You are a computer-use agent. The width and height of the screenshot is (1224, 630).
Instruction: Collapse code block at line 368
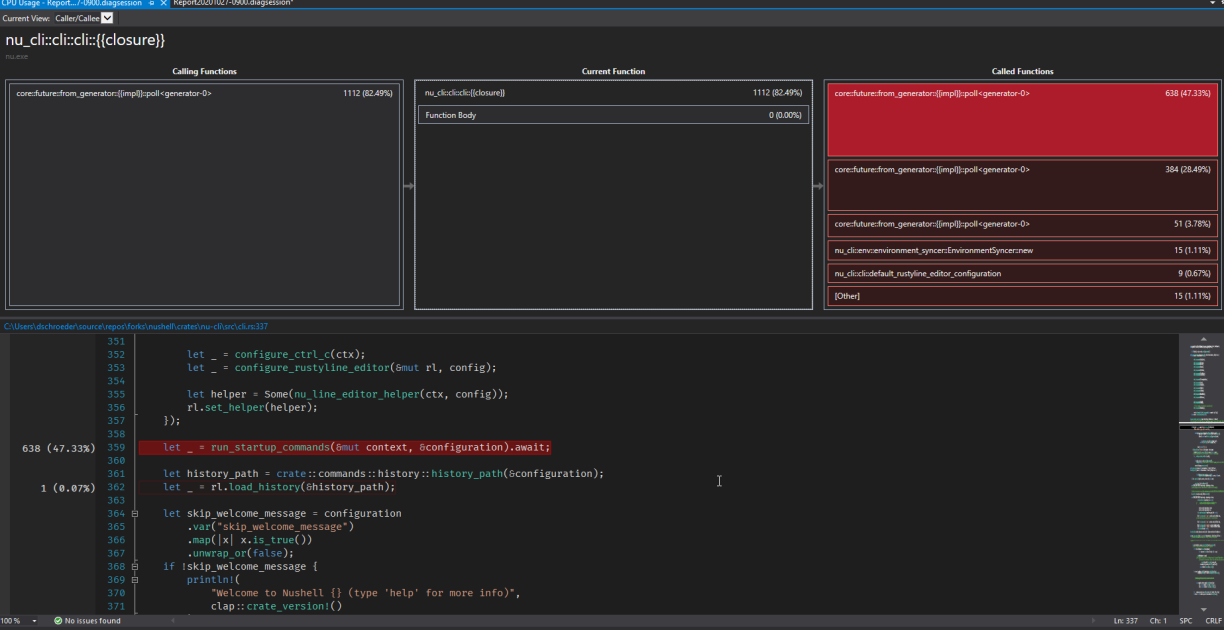136,566
